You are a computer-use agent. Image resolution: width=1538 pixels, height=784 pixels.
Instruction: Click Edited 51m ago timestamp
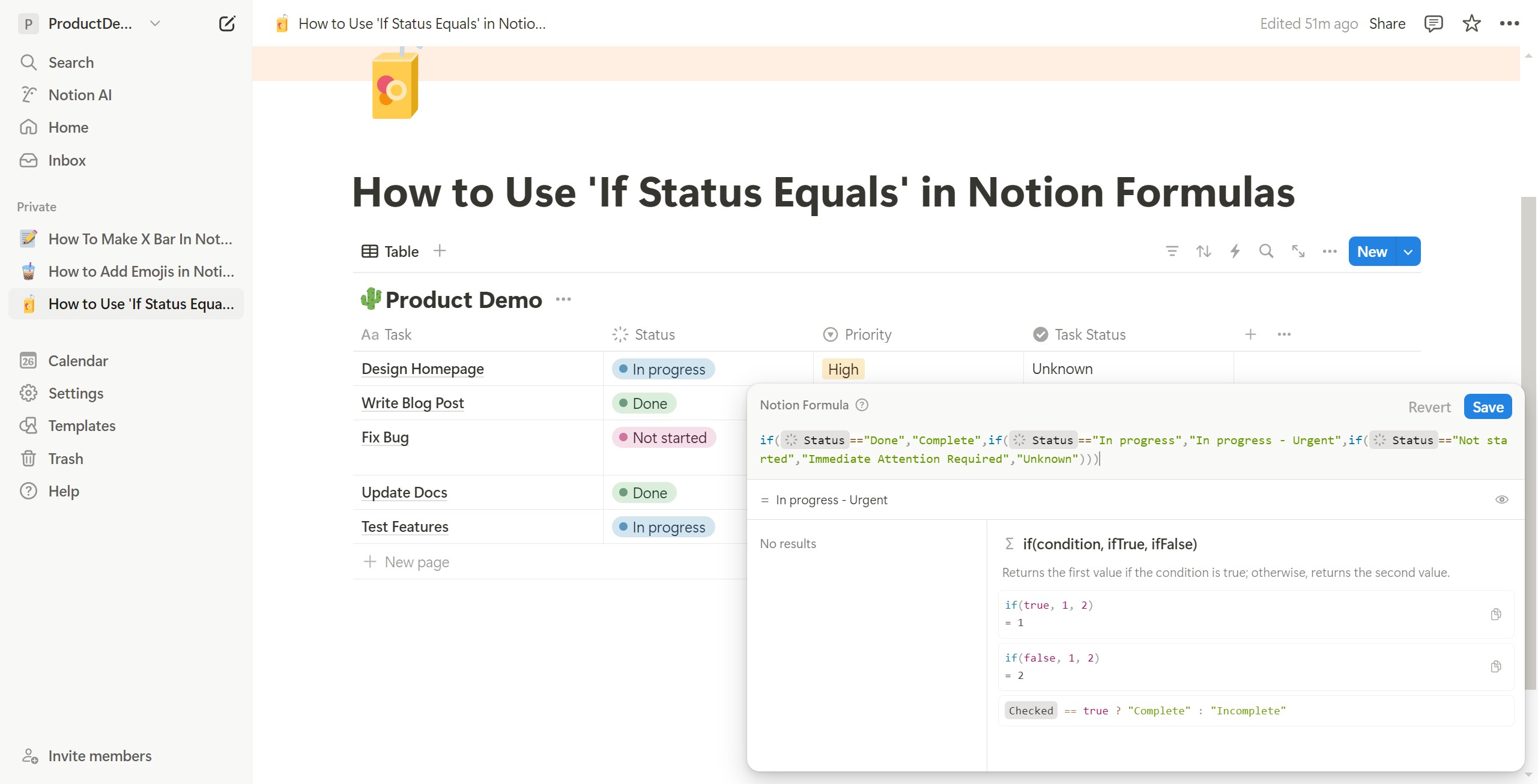(1308, 23)
